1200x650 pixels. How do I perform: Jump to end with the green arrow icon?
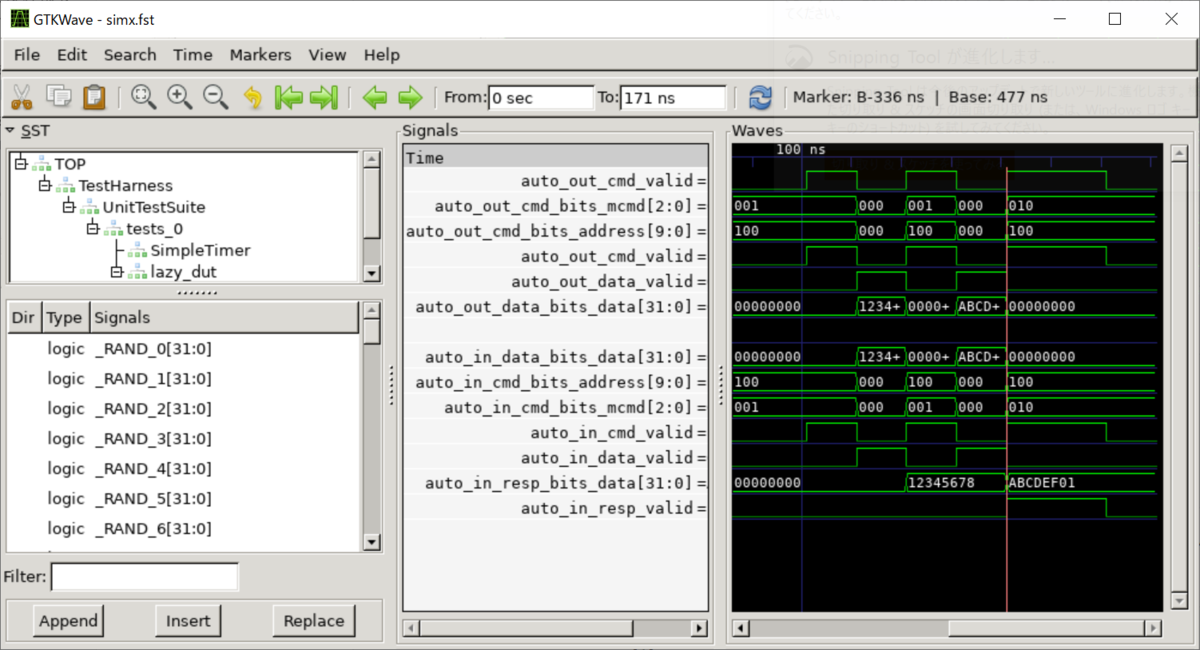(x=323, y=97)
